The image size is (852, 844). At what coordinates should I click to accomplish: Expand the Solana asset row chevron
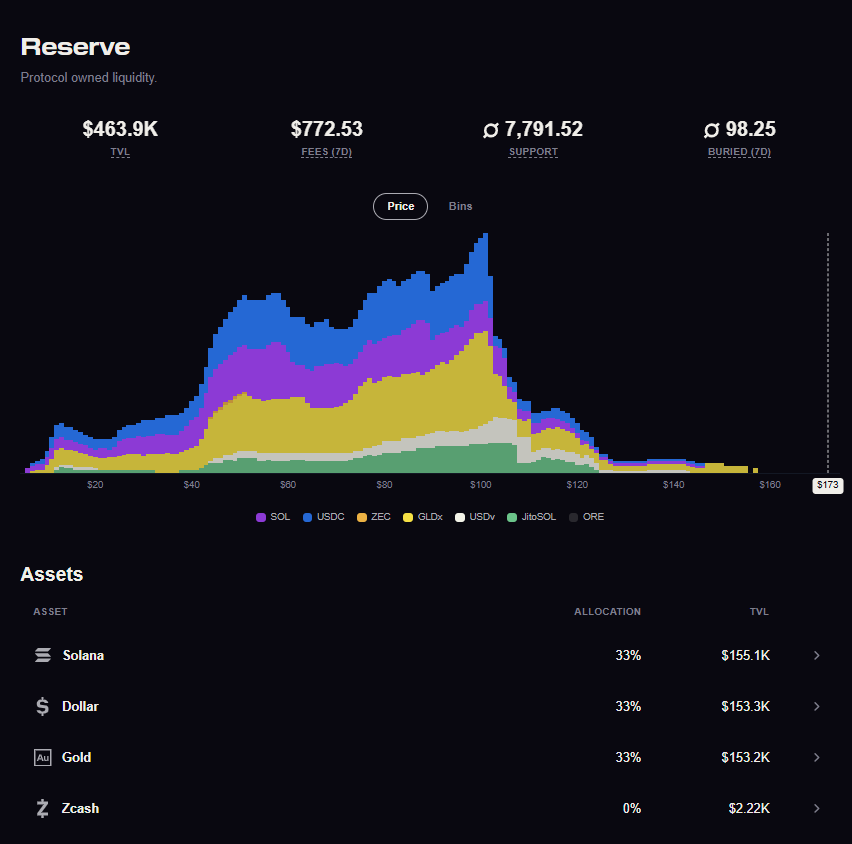817,655
